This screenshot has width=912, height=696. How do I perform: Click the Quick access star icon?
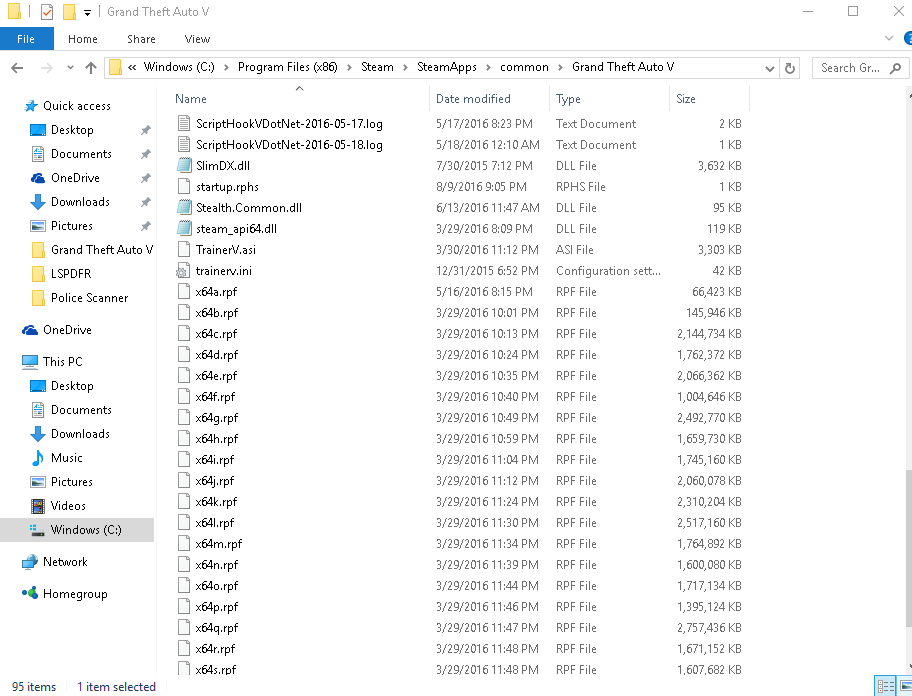pyautogui.click(x=31, y=106)
